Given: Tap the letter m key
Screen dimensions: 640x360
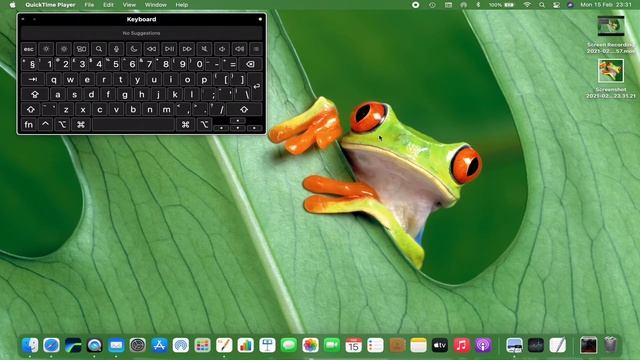Looking at the screenshot, I should (167, 109).
